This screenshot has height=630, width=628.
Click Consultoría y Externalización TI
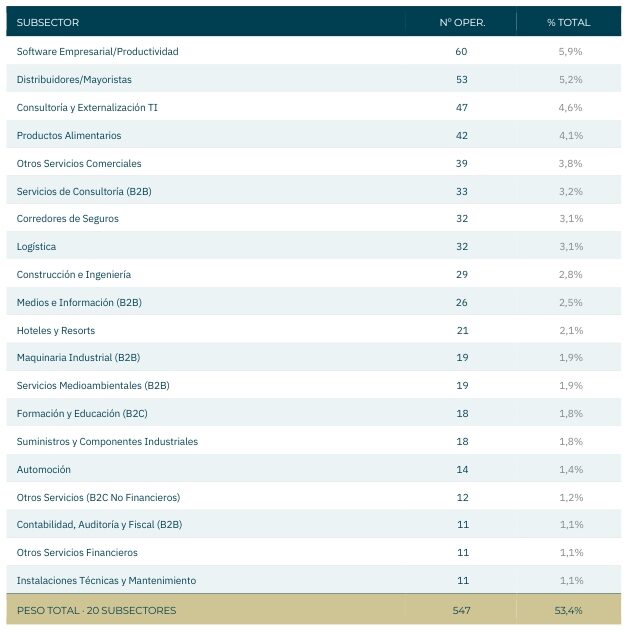(x=87, y=108)
